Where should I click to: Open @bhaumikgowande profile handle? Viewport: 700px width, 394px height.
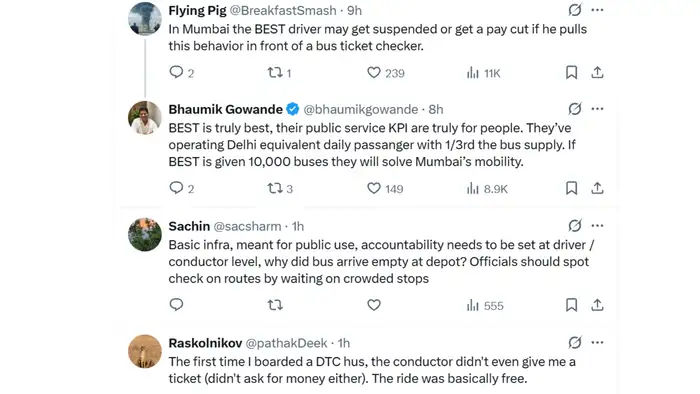tap(361, 109)
